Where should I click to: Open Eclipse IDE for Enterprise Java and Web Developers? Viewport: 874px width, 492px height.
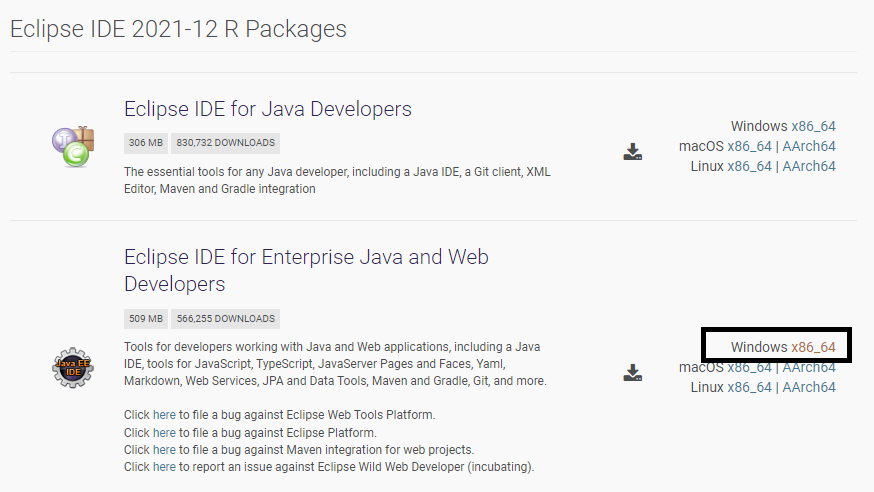(306, 270)
